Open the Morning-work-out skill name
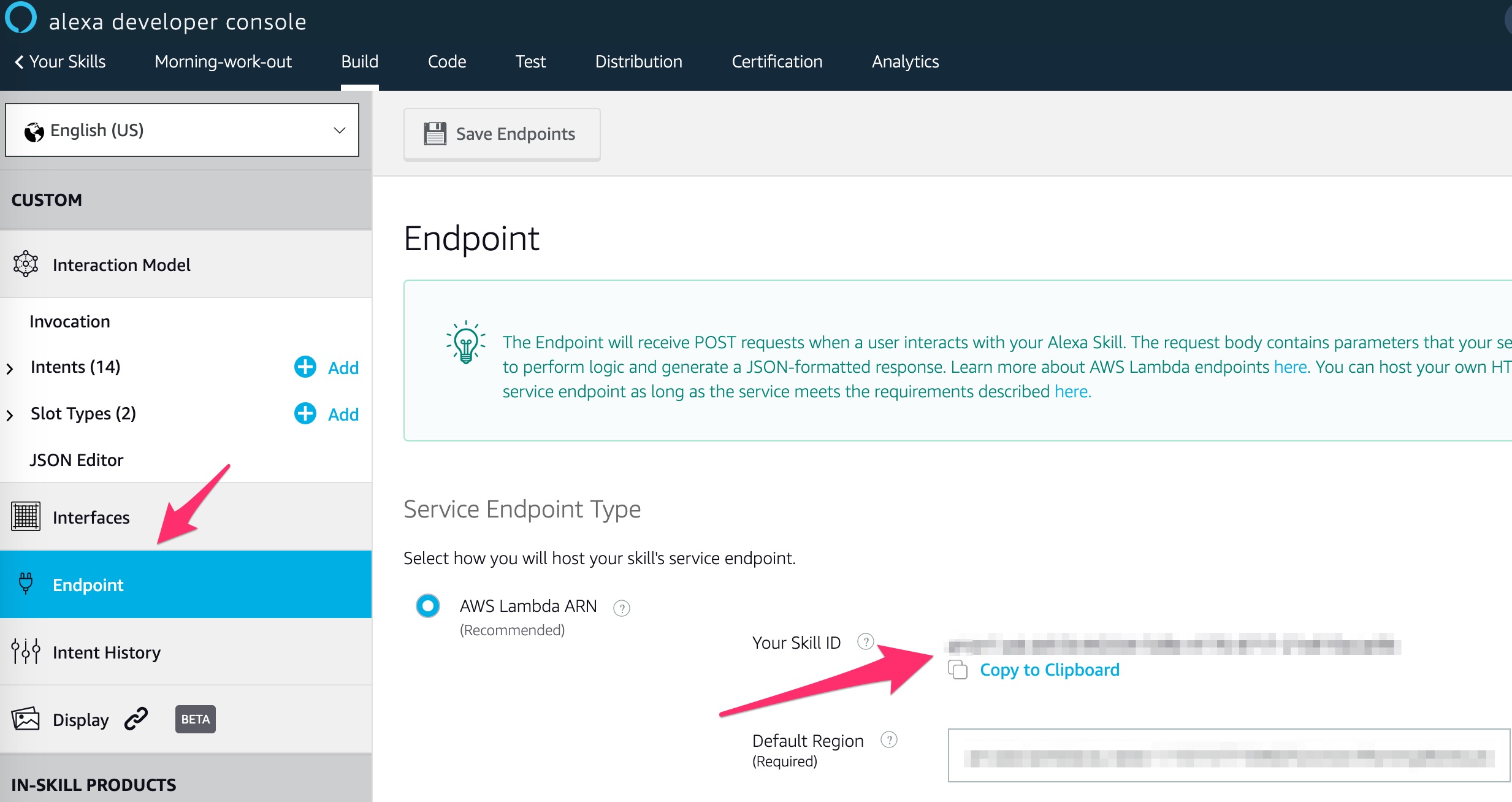 pos(223,61)
